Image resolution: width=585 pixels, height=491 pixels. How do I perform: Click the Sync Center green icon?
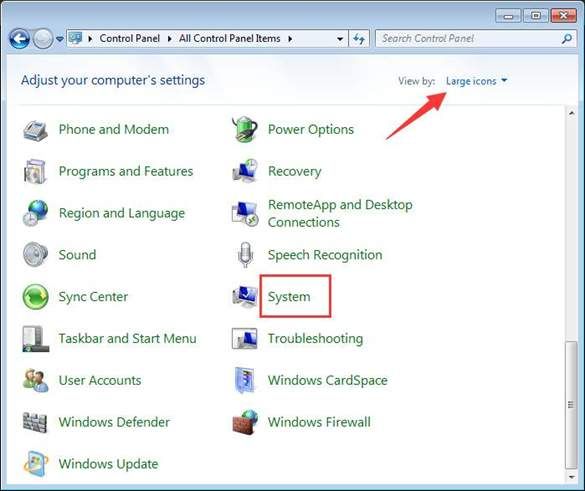coord(35,297)
